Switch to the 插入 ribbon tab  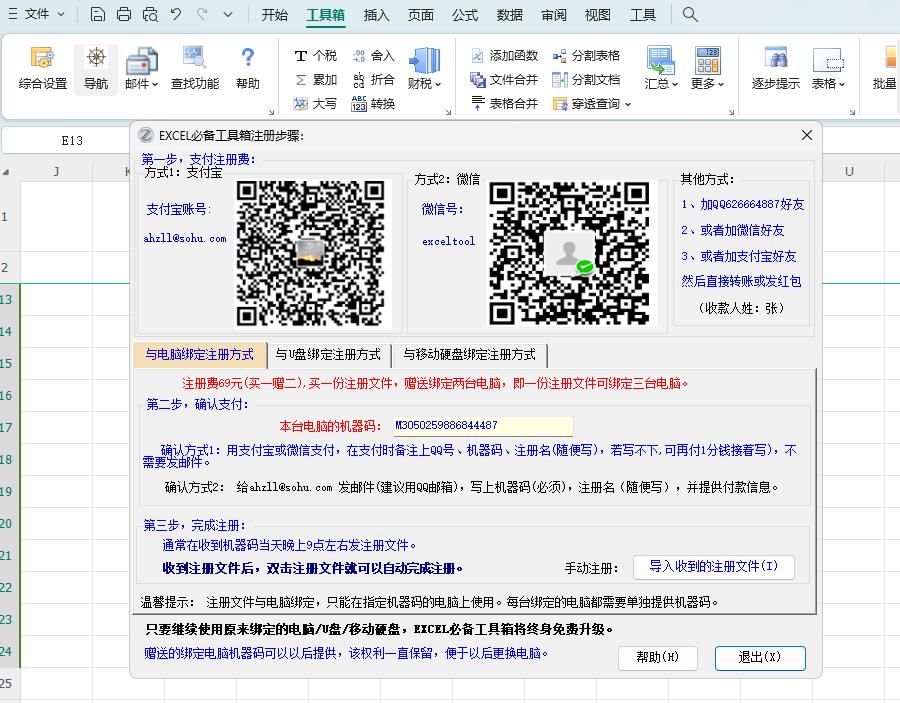(377, 15)
